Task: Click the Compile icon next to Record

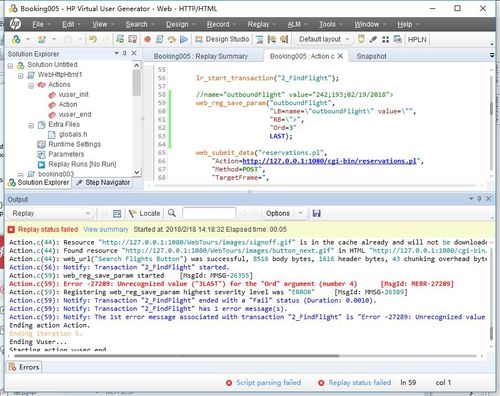Action: (160, 39)
